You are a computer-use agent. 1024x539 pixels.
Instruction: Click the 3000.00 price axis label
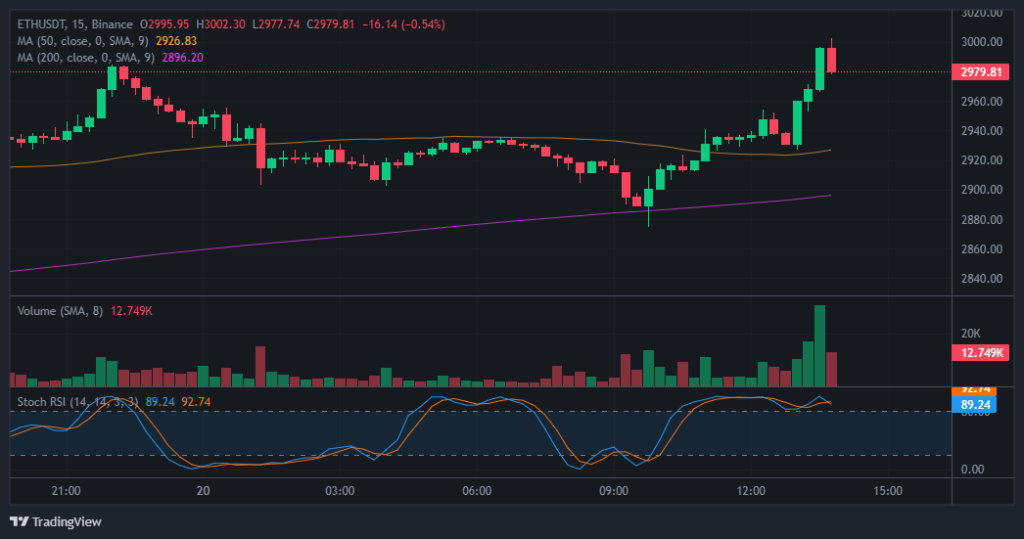pyautogui.click(x=981, y=42)
